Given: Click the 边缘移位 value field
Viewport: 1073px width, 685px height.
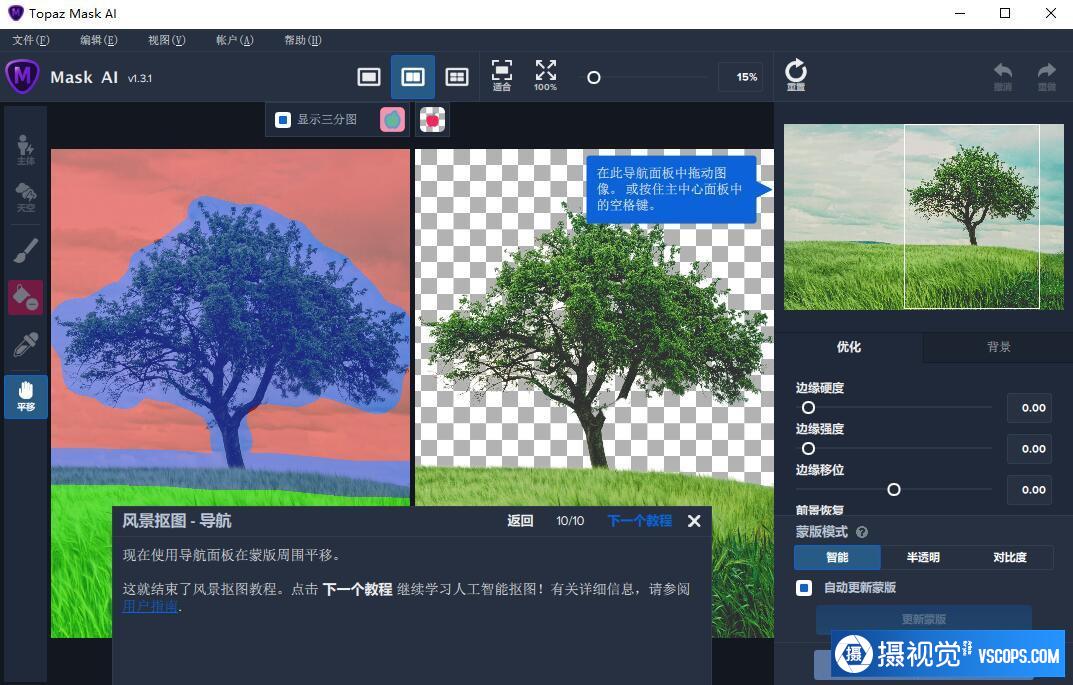Looking at the screenshot, I should coord(1029,490).
